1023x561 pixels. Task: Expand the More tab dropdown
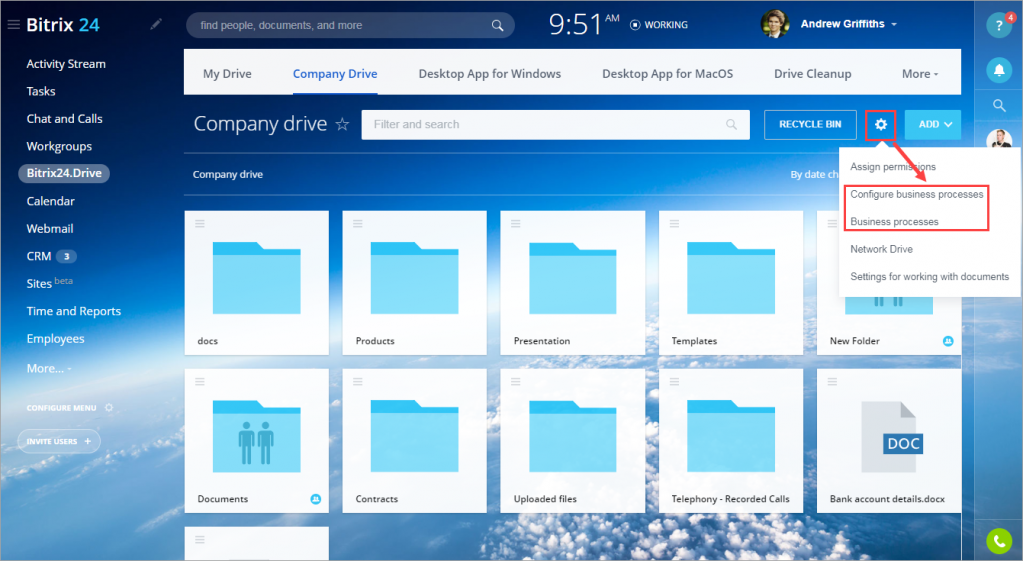click(x=920, y=74)
